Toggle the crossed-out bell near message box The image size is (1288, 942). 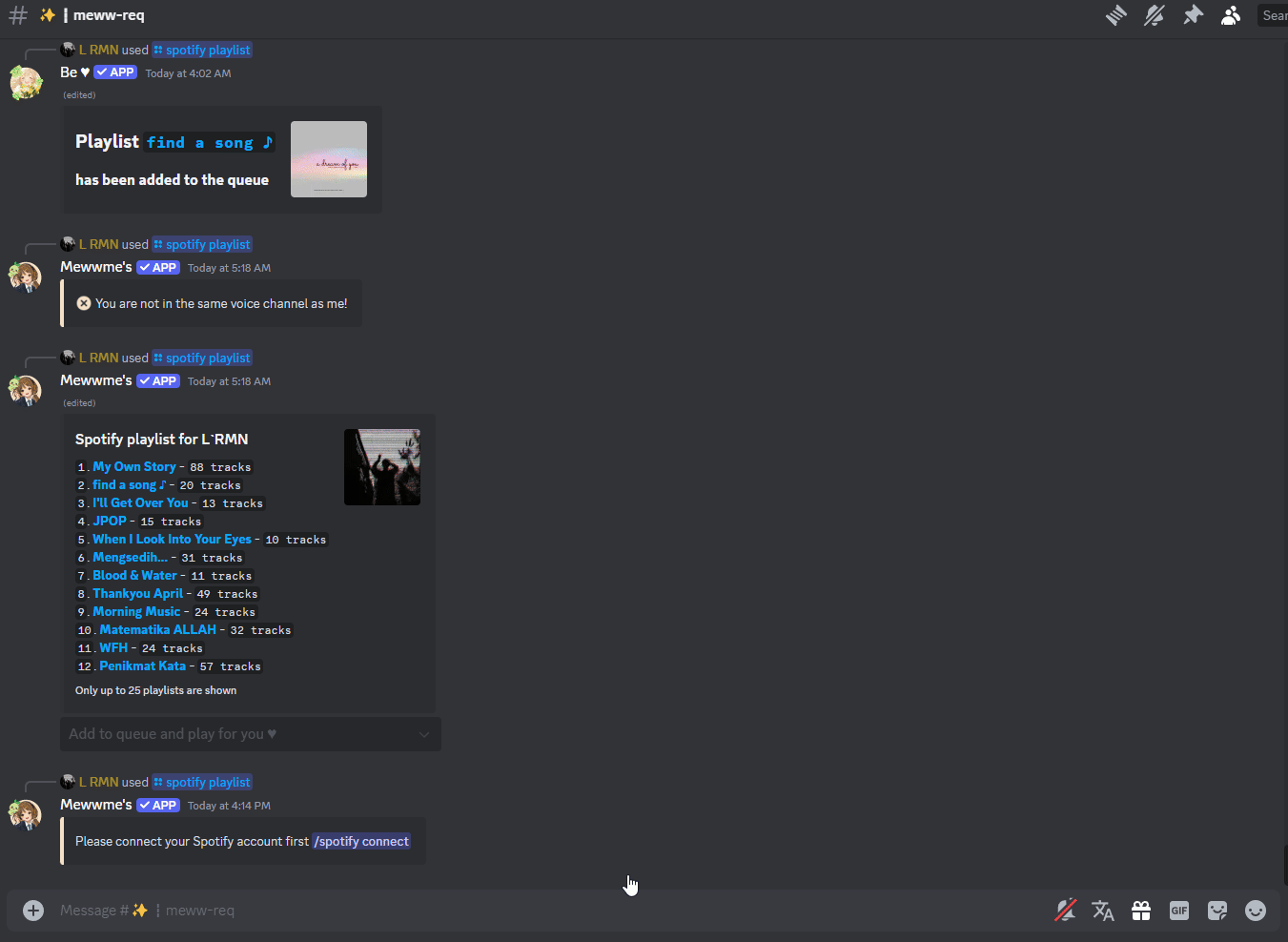pyautogui.click(x=1065, y=910)
